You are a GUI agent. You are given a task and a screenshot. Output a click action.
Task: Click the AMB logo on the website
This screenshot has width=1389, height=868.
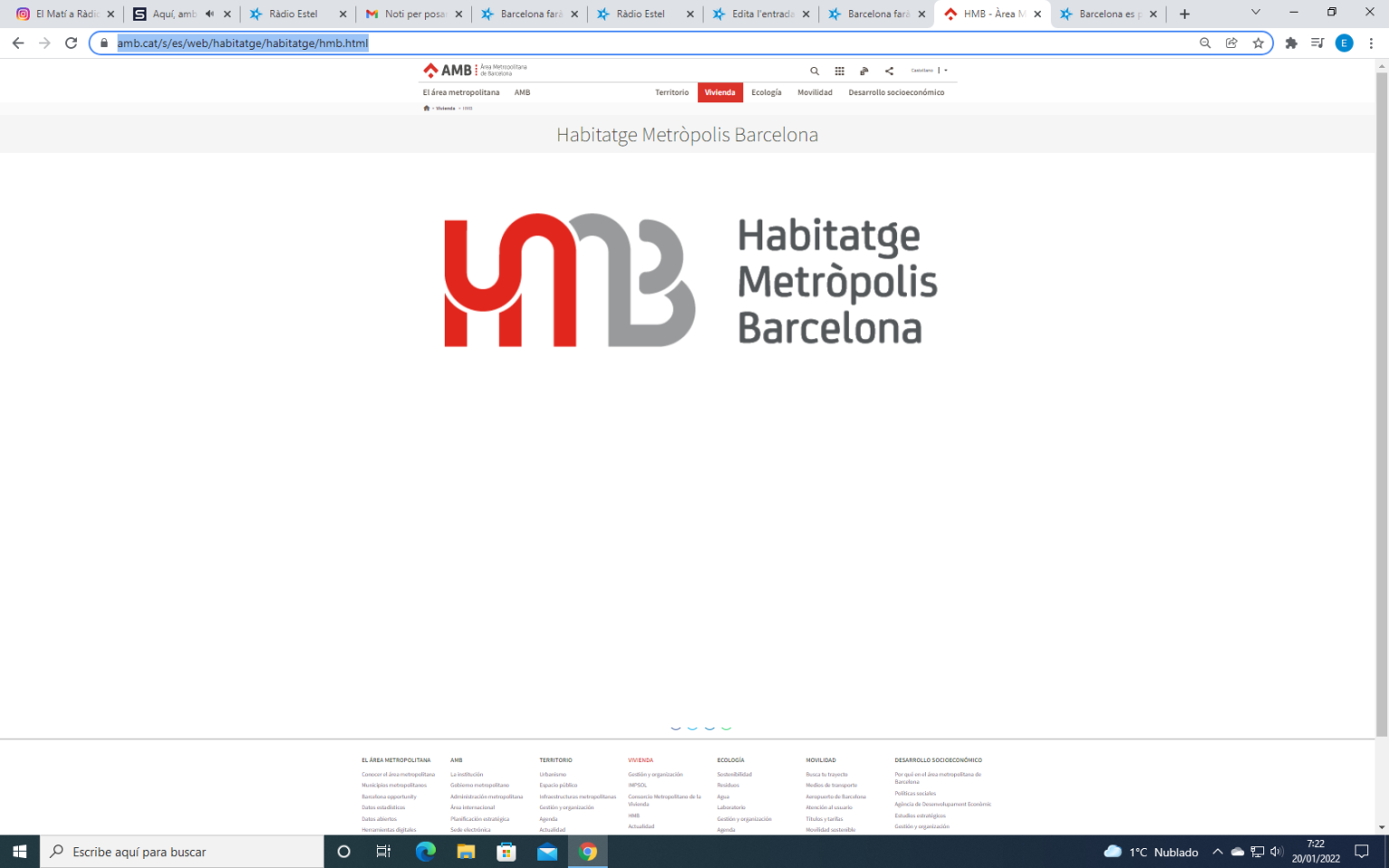tap(475, 70)
